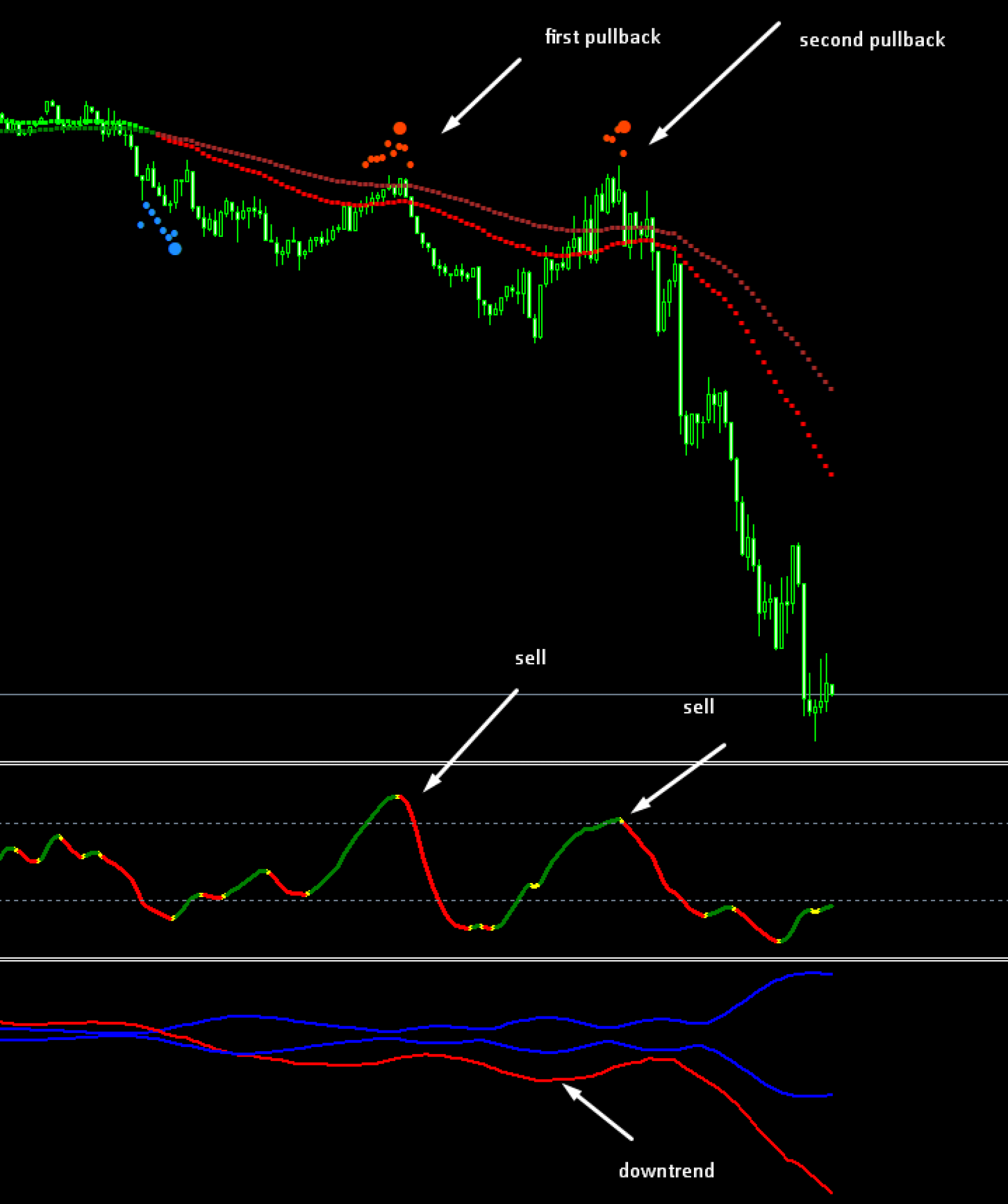1008x1204 pixels.
Task: Click the arrow pointing at the downtrend red line
Action: pos(597,1112)
